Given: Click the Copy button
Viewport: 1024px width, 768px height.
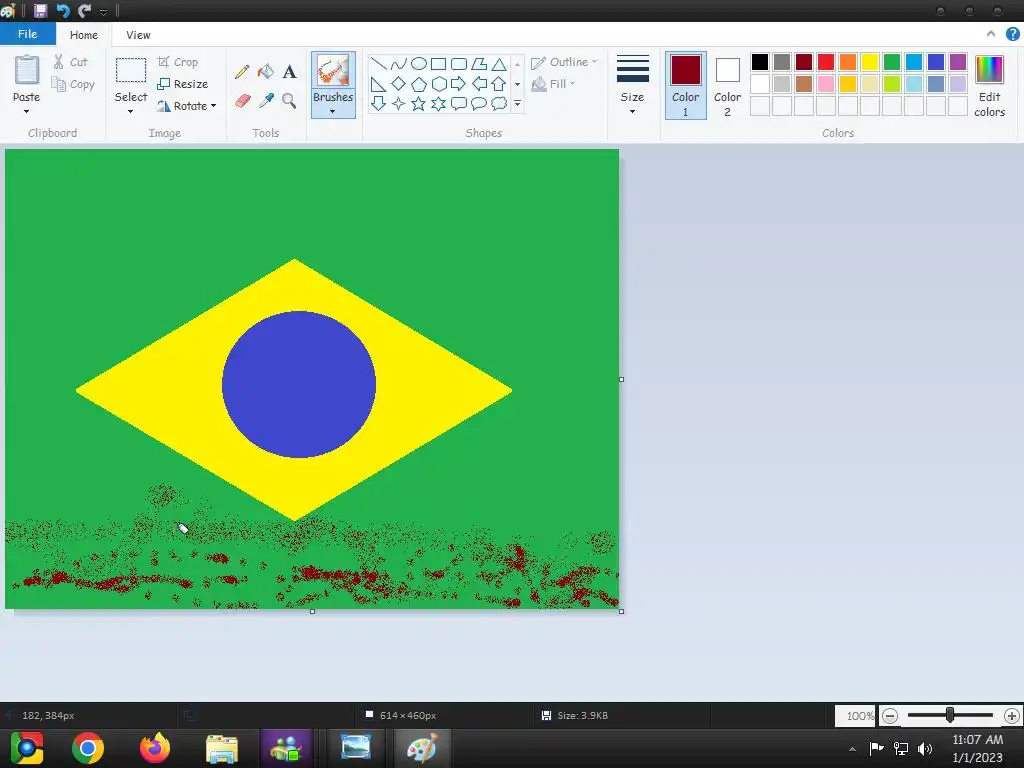Looking at the screenshot, I should click(x=73, y=84).
